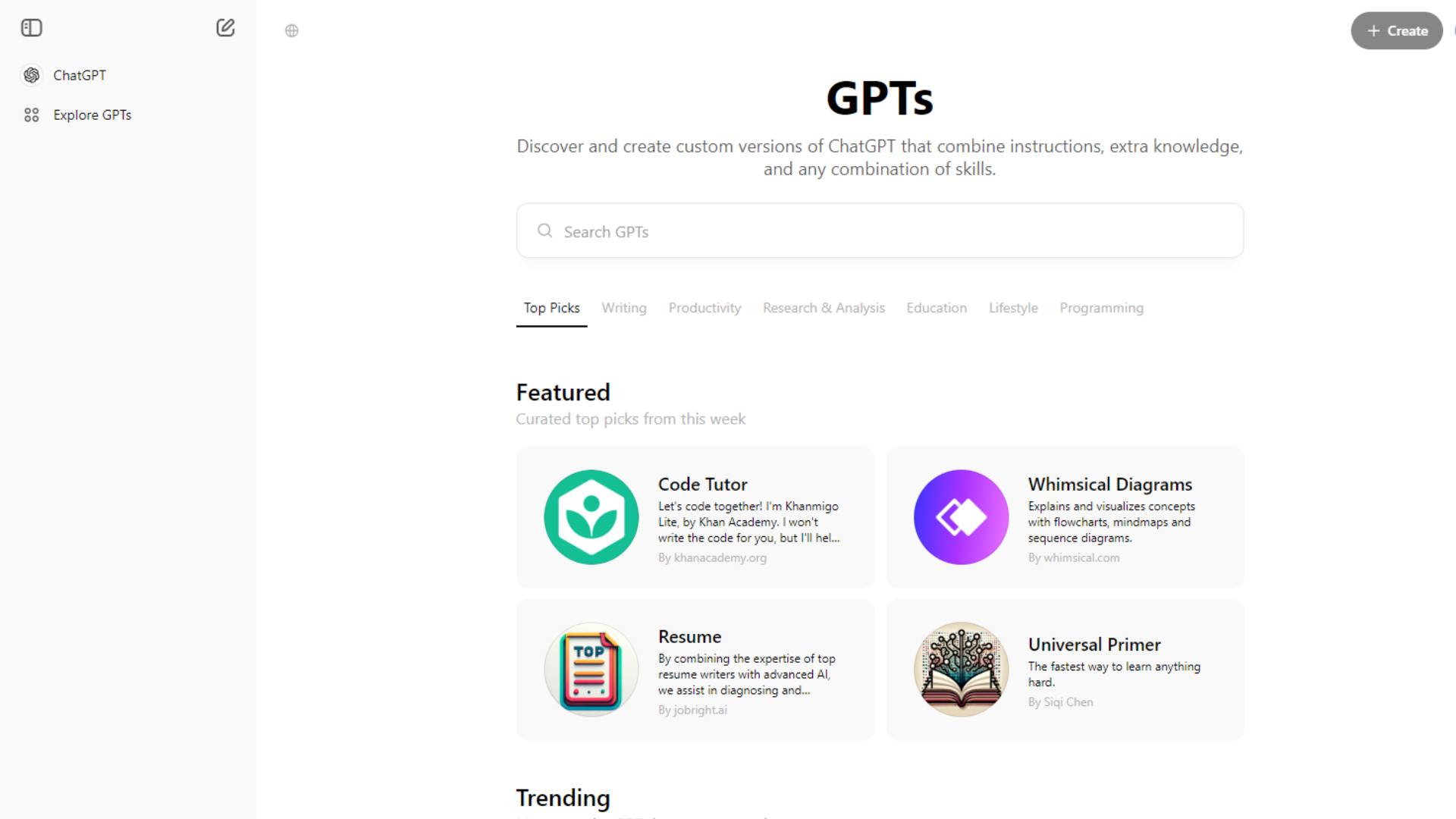Expand the Featured GPTs section
The width and height of the screenshot is (1456, 819).
(564, 392)
